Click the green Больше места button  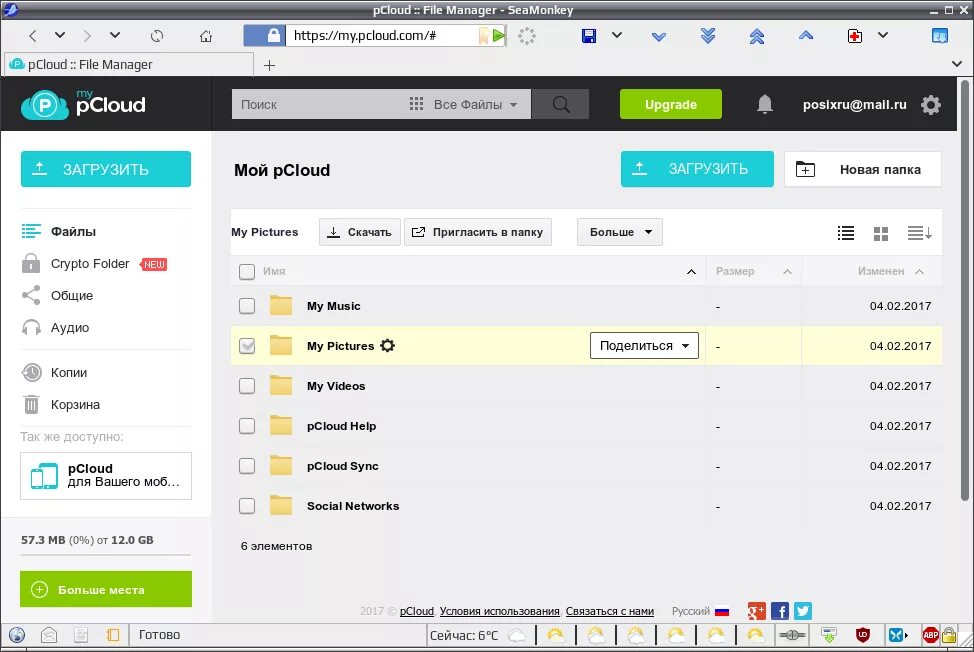[106, 589]
